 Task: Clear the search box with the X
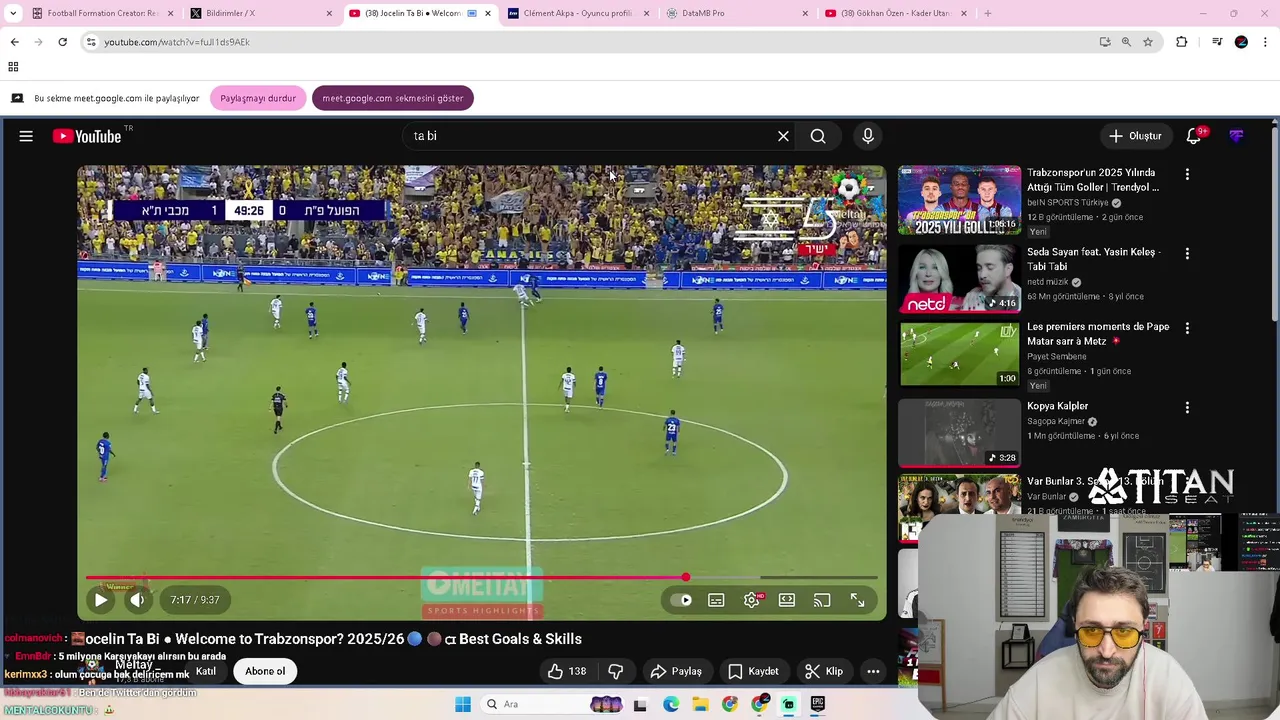tap(783, 136)
